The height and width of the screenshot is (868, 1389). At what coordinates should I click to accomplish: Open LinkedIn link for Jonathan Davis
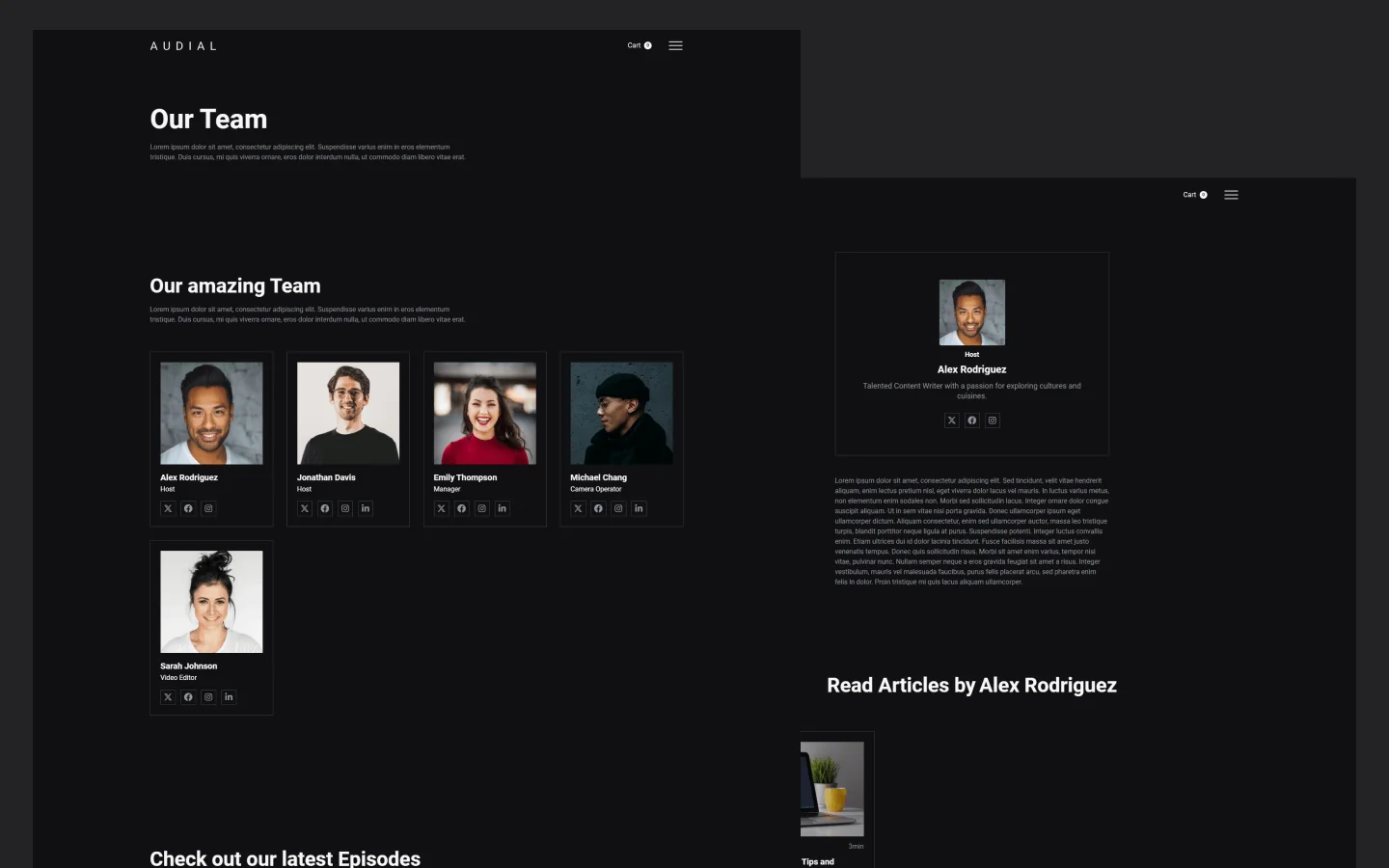(x=366, y=508)
